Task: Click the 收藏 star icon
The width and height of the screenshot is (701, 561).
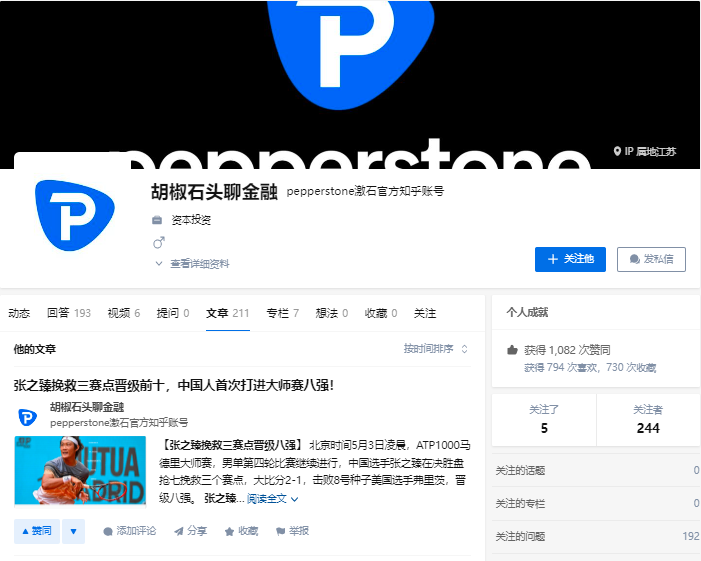Action: [229, 531]
